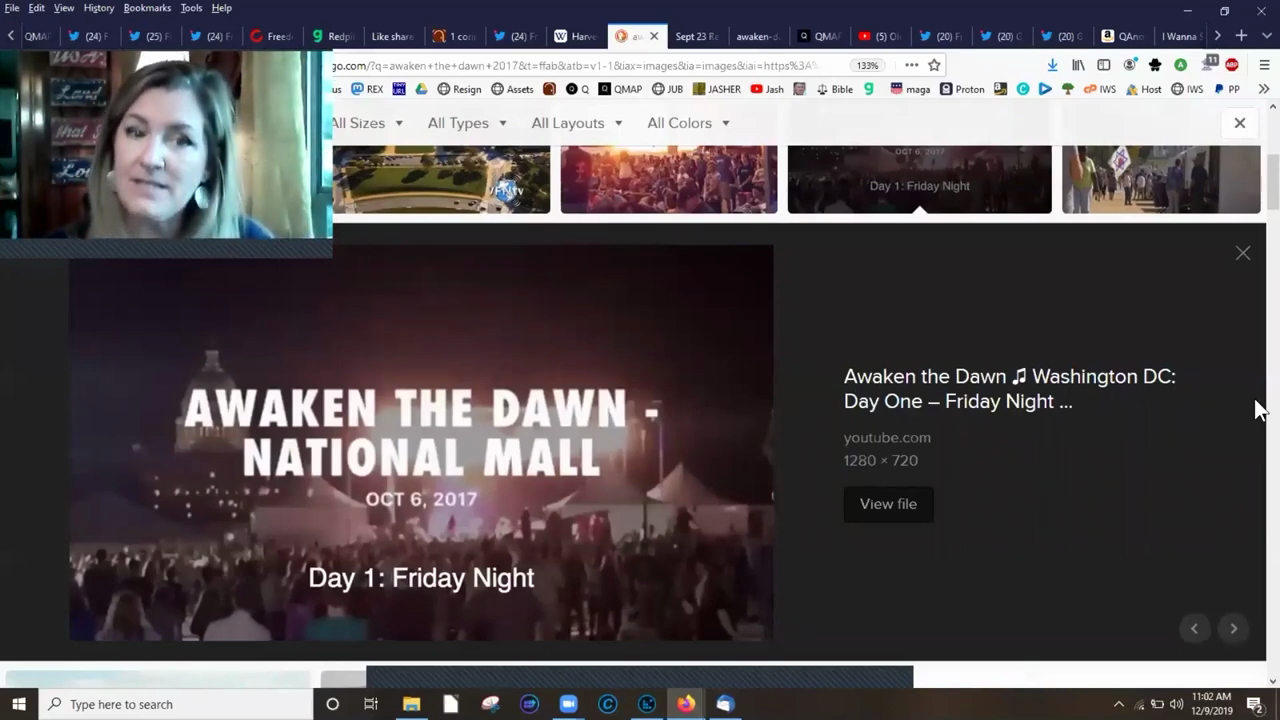Close the image detail panel

1242,253
